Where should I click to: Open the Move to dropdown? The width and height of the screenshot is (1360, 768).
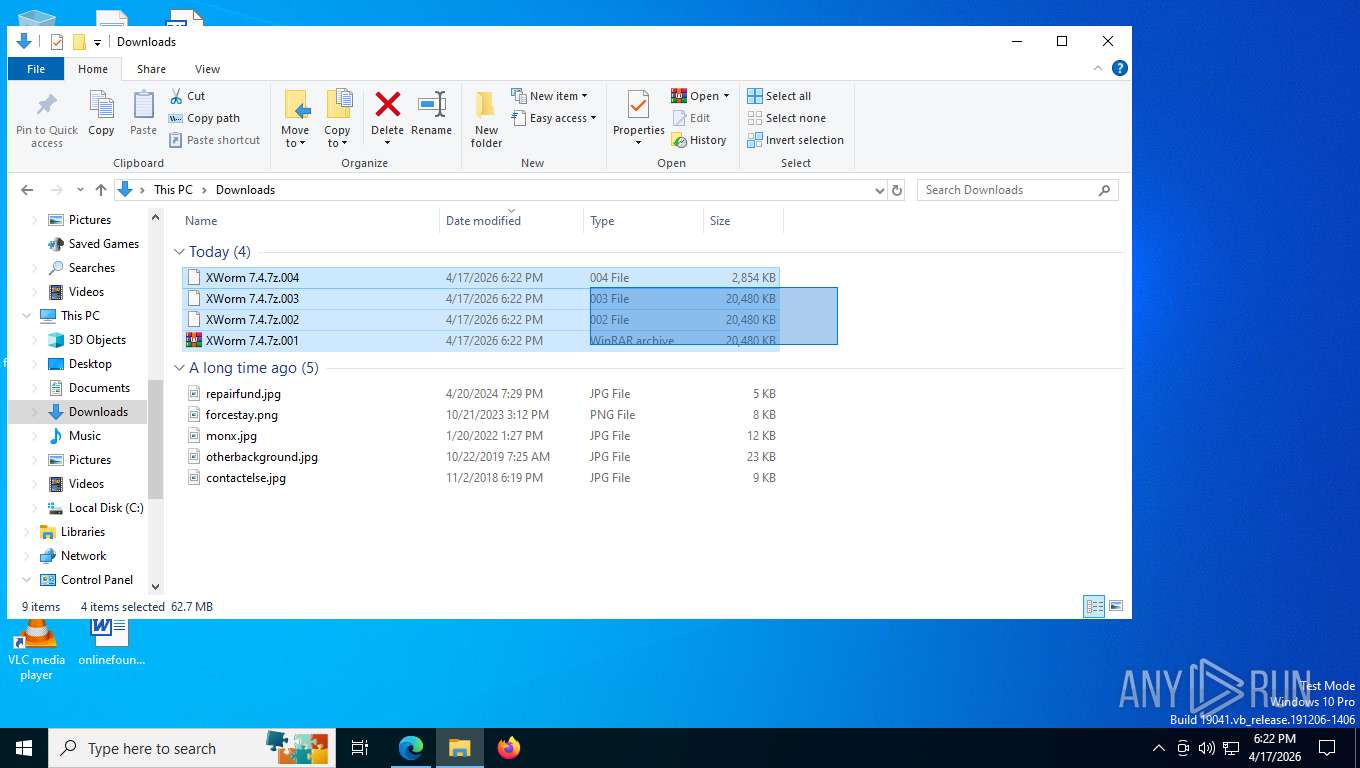tap(295, 137)
